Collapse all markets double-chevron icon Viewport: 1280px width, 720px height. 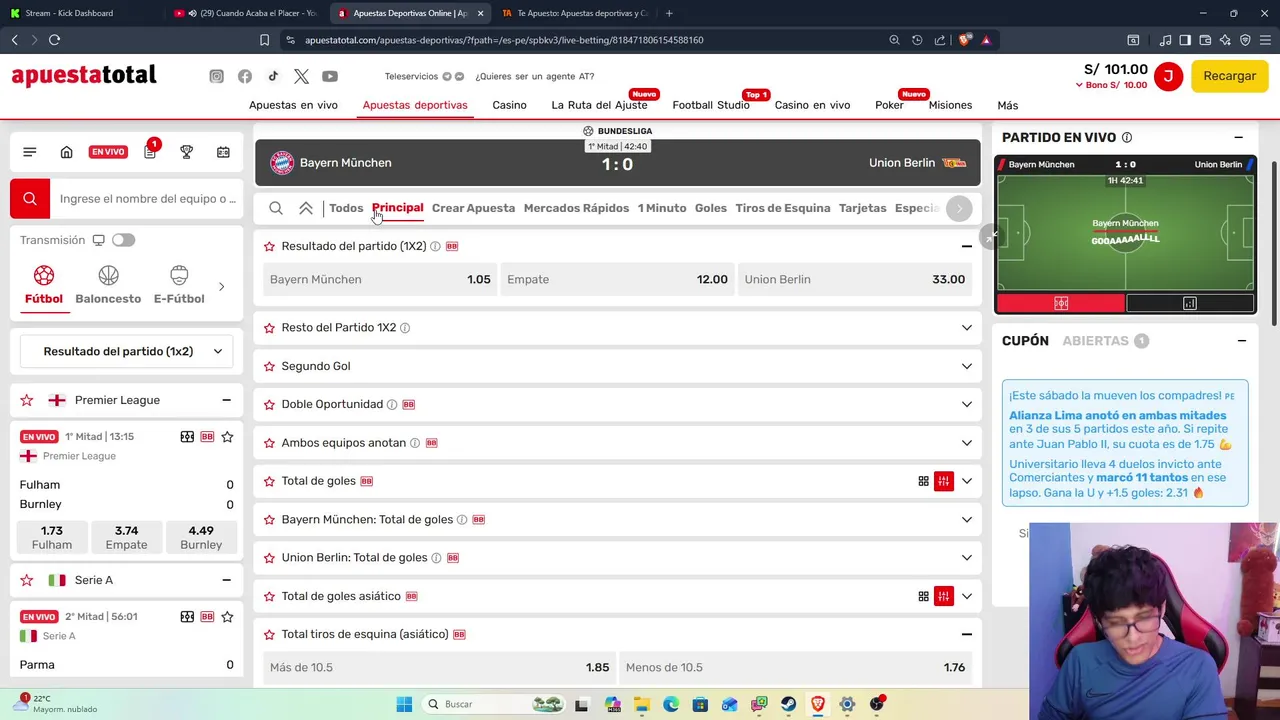pyautogui.click(x=306, y=208)
